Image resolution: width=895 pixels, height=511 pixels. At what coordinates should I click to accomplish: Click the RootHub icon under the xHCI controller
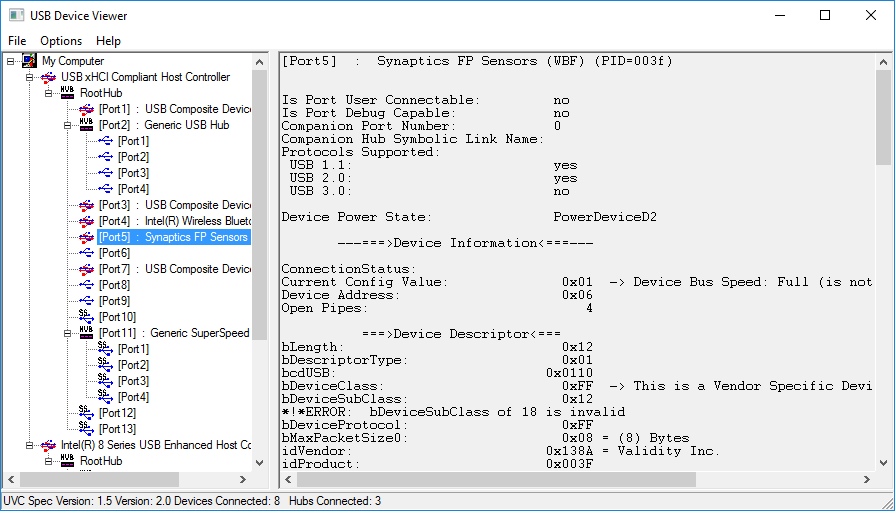coord(67,92)
